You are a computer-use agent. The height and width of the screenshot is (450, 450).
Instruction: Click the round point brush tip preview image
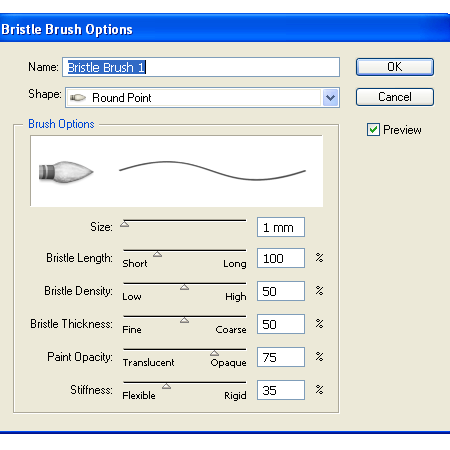(x=66, y=172)
